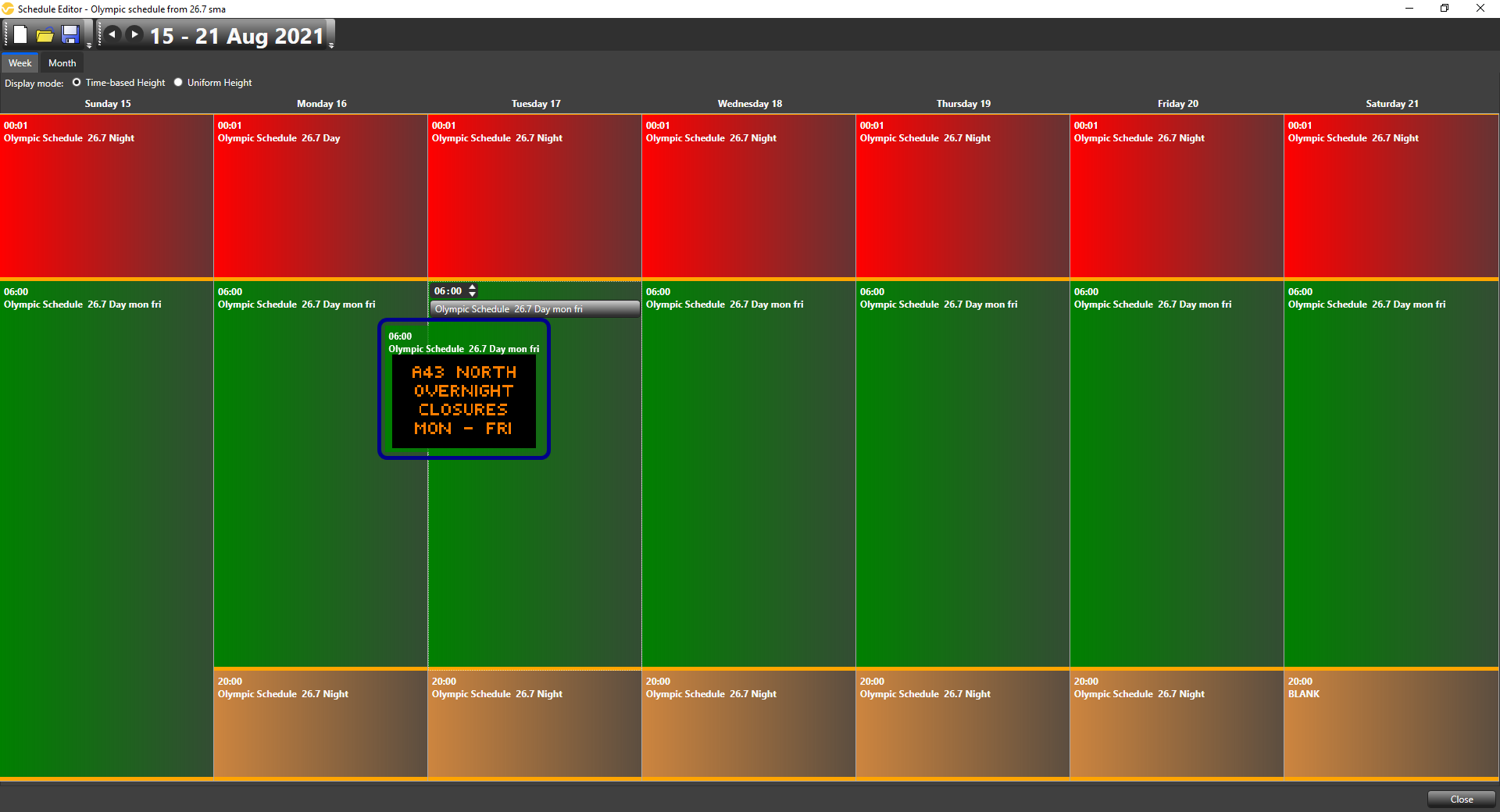Screen dimensions: 1500x812
Task: Click the New schedule file icon
Action: [x=20, y=35]
